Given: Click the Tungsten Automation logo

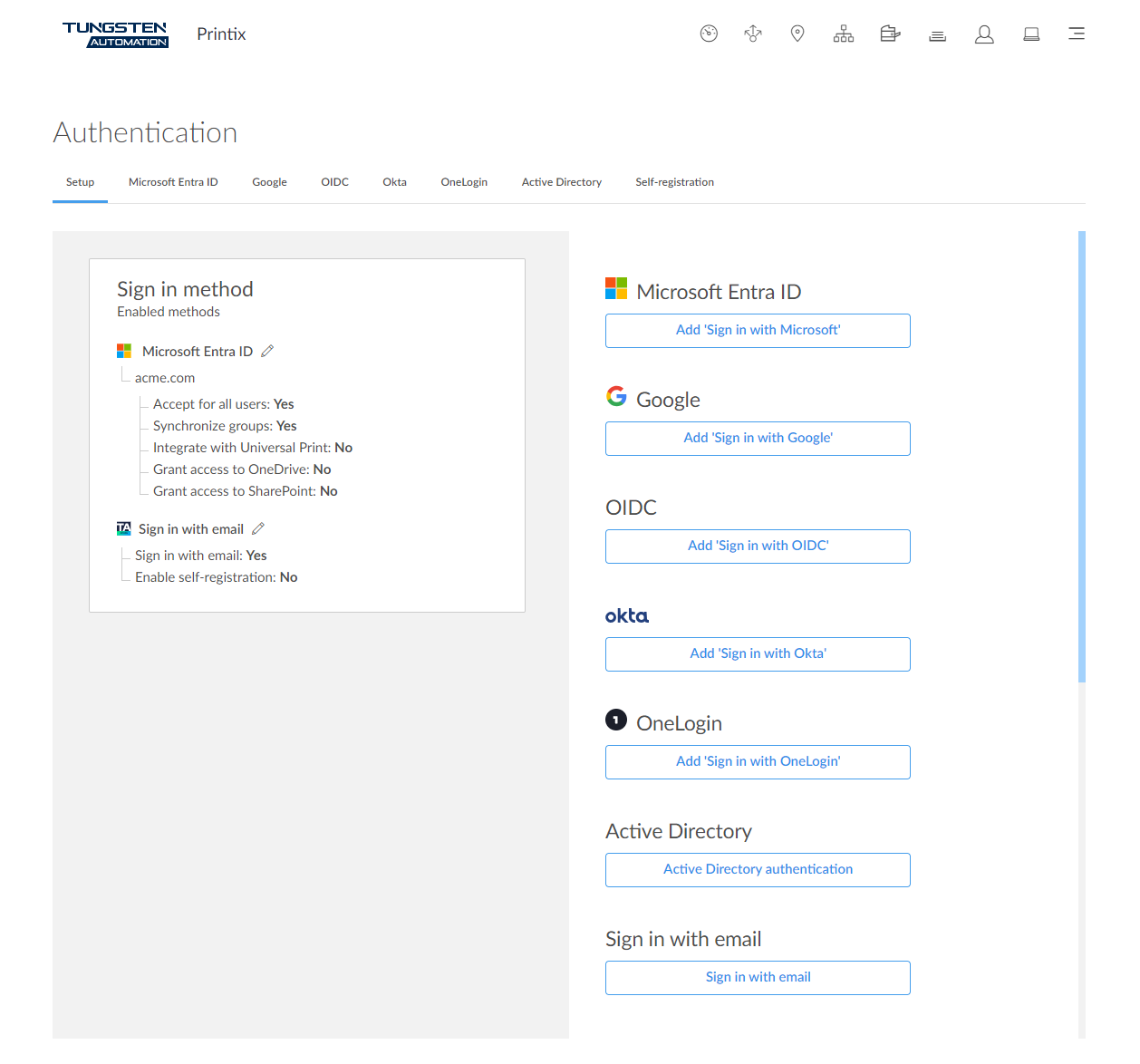Looking at the screenshot, I should coord(115,34).
